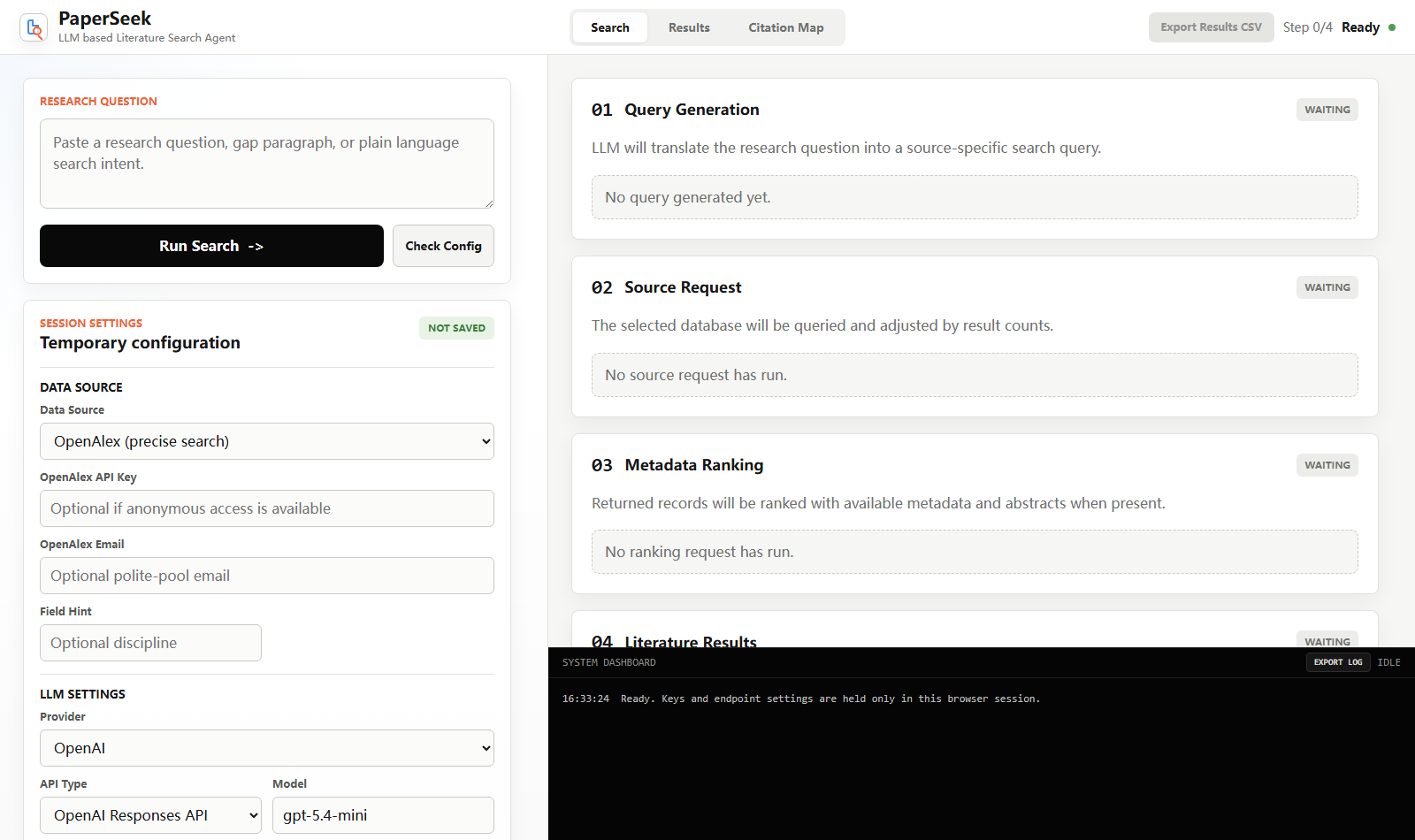The image size is (1415, 840).
Task: Open the Results tab
Action: 689,27
